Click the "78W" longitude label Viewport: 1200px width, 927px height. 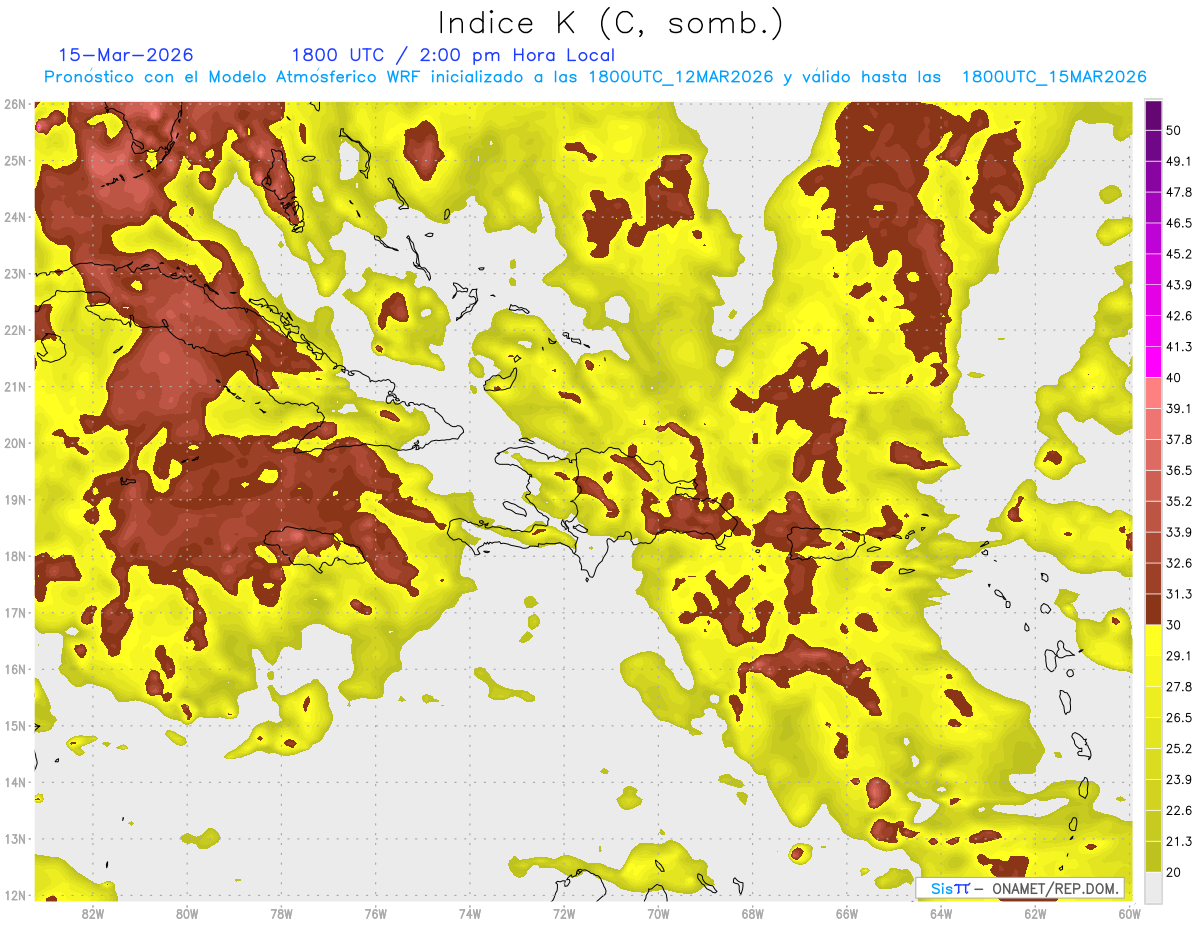pos(281,913)
